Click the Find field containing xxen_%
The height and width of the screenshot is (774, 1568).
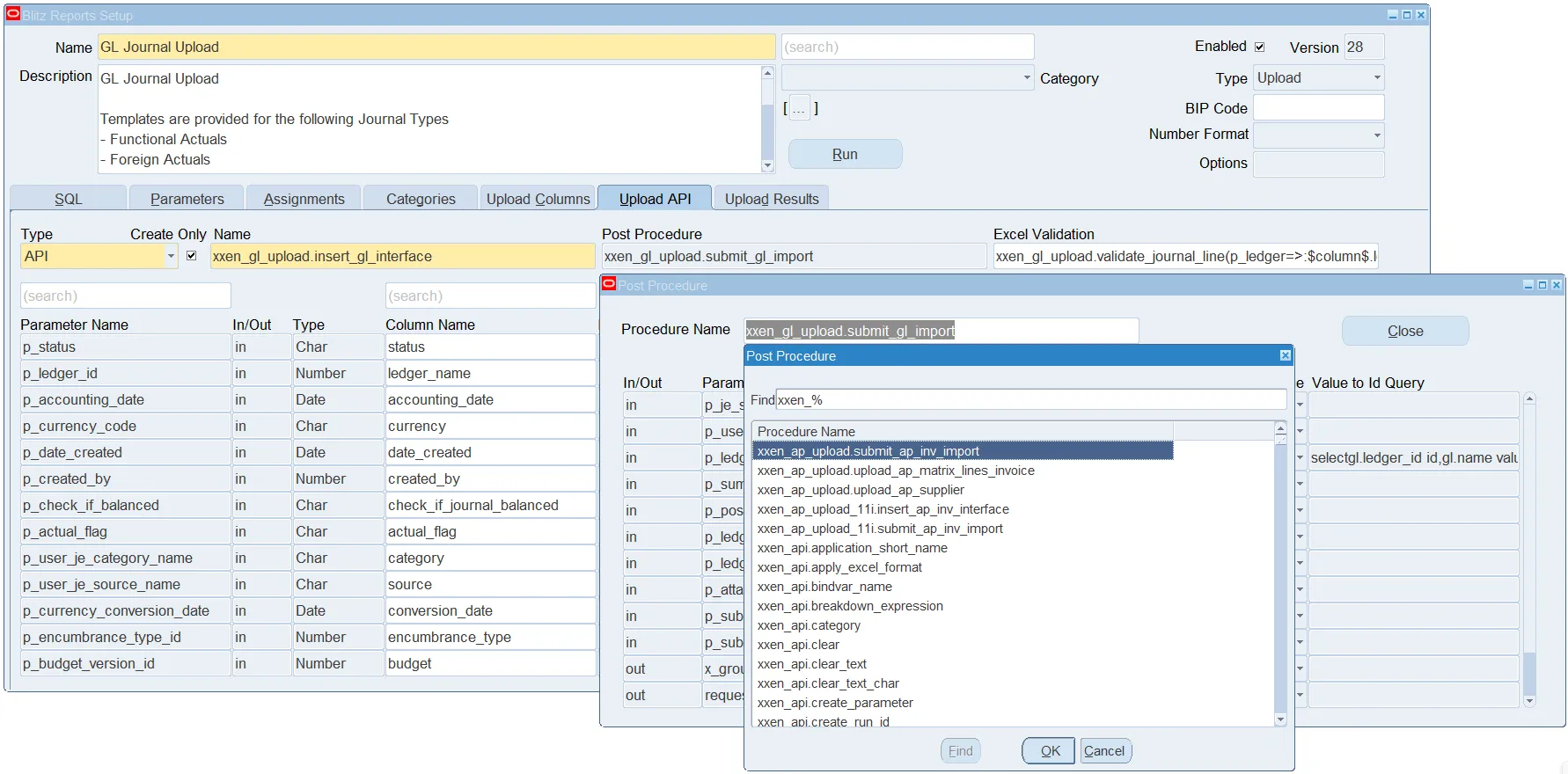tap(1030, 400)
